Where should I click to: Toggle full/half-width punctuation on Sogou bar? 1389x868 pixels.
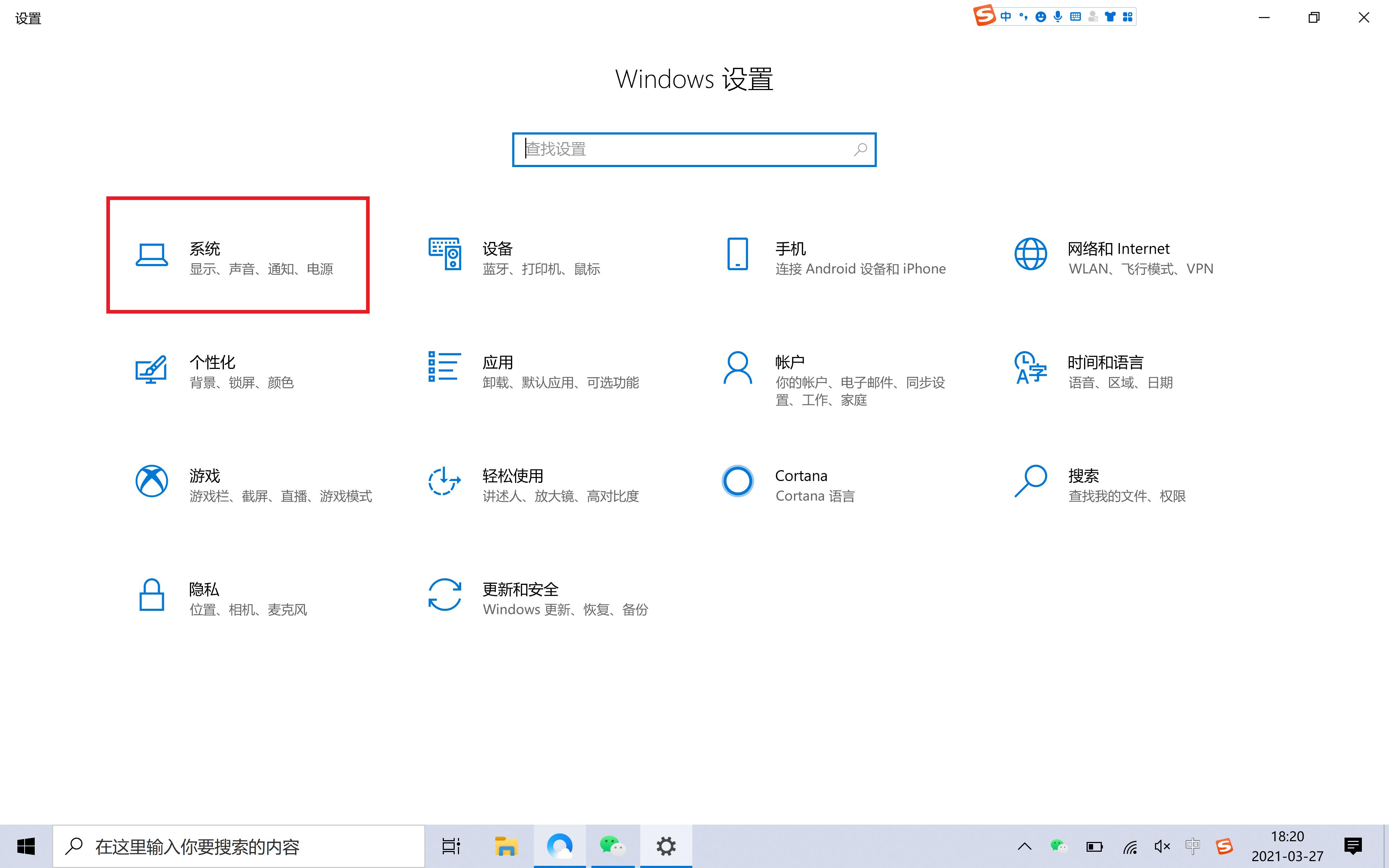[x=1023, y=16]
